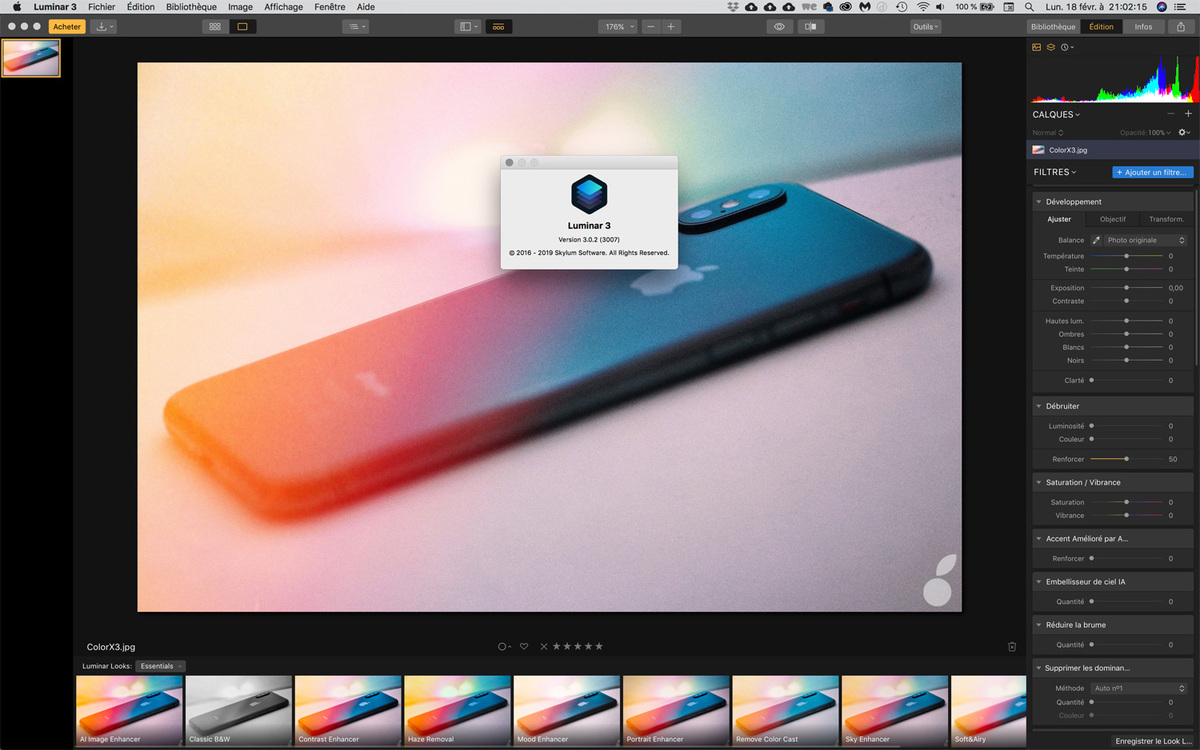Open the 176% zoom level dropdown
The image size is (1200, 750).
(618, 27)
